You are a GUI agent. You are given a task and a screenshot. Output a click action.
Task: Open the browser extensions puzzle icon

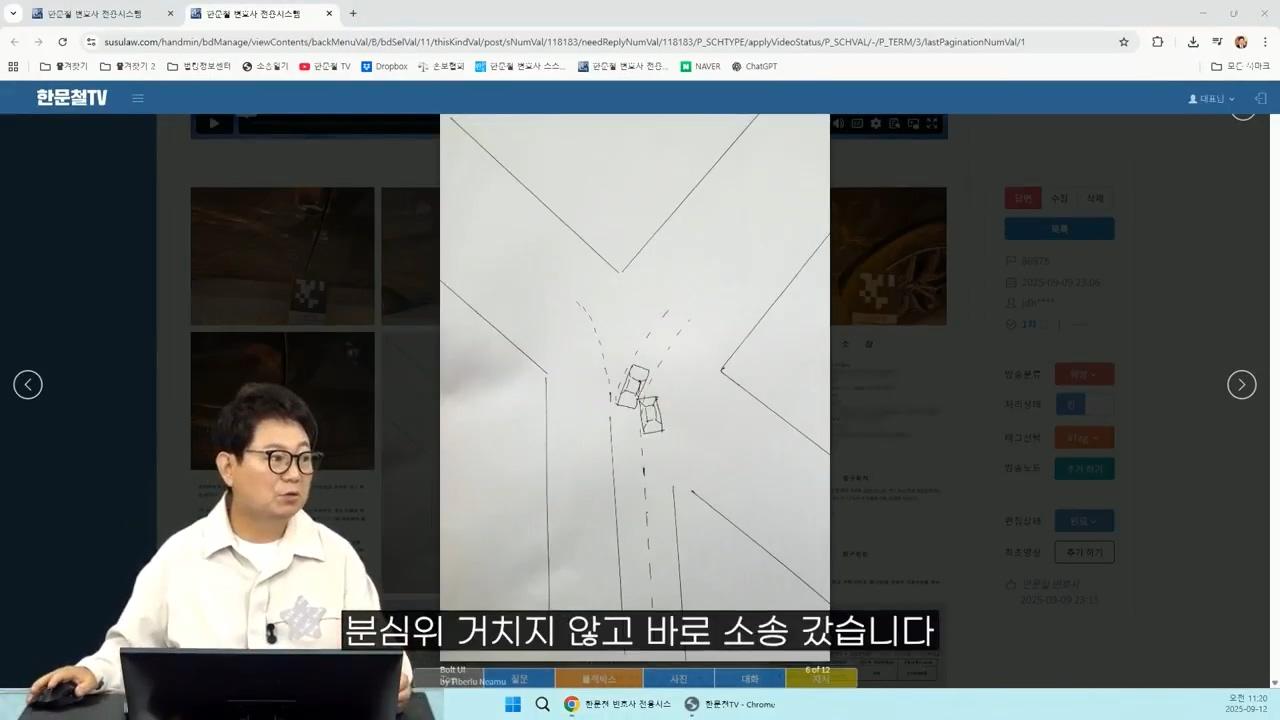click(1158, 42)
